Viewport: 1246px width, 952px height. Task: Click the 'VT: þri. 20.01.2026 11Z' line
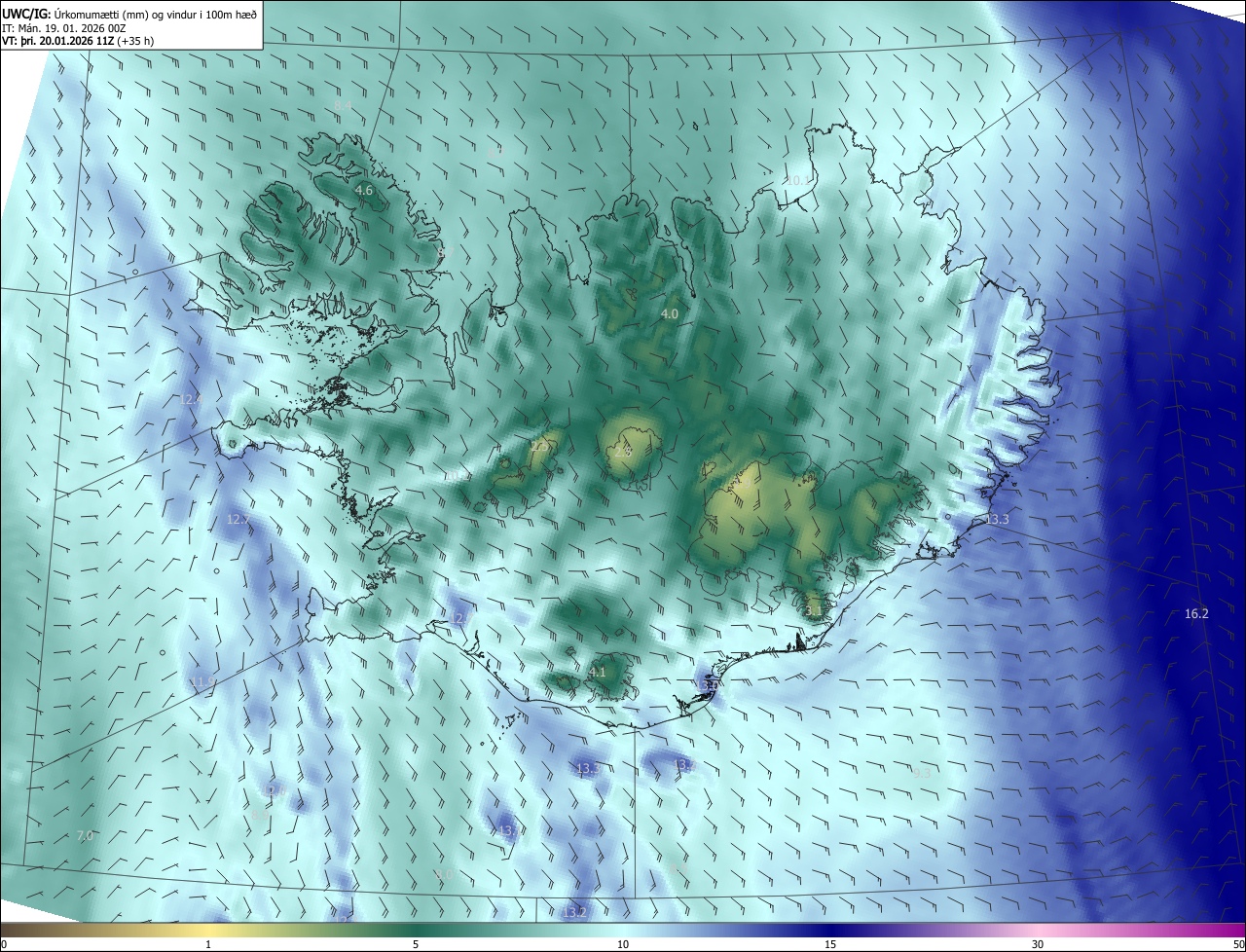78,41
